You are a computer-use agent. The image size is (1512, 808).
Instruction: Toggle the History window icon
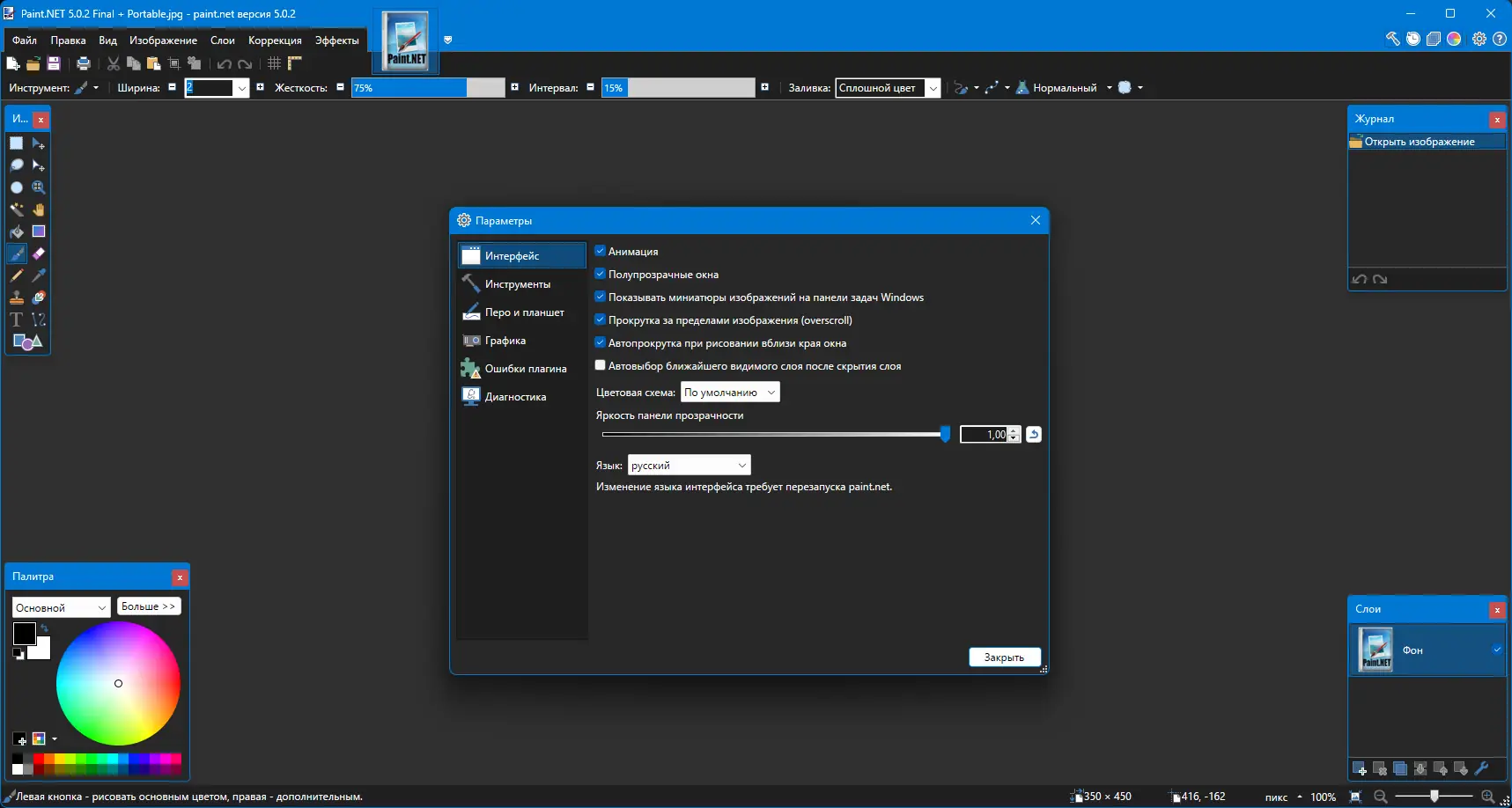point(1413,39)
